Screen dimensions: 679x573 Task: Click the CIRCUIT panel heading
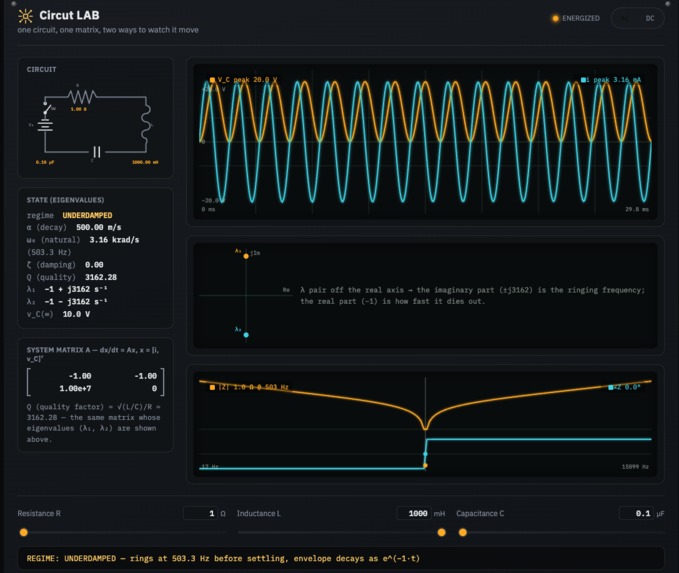(42, 69)
